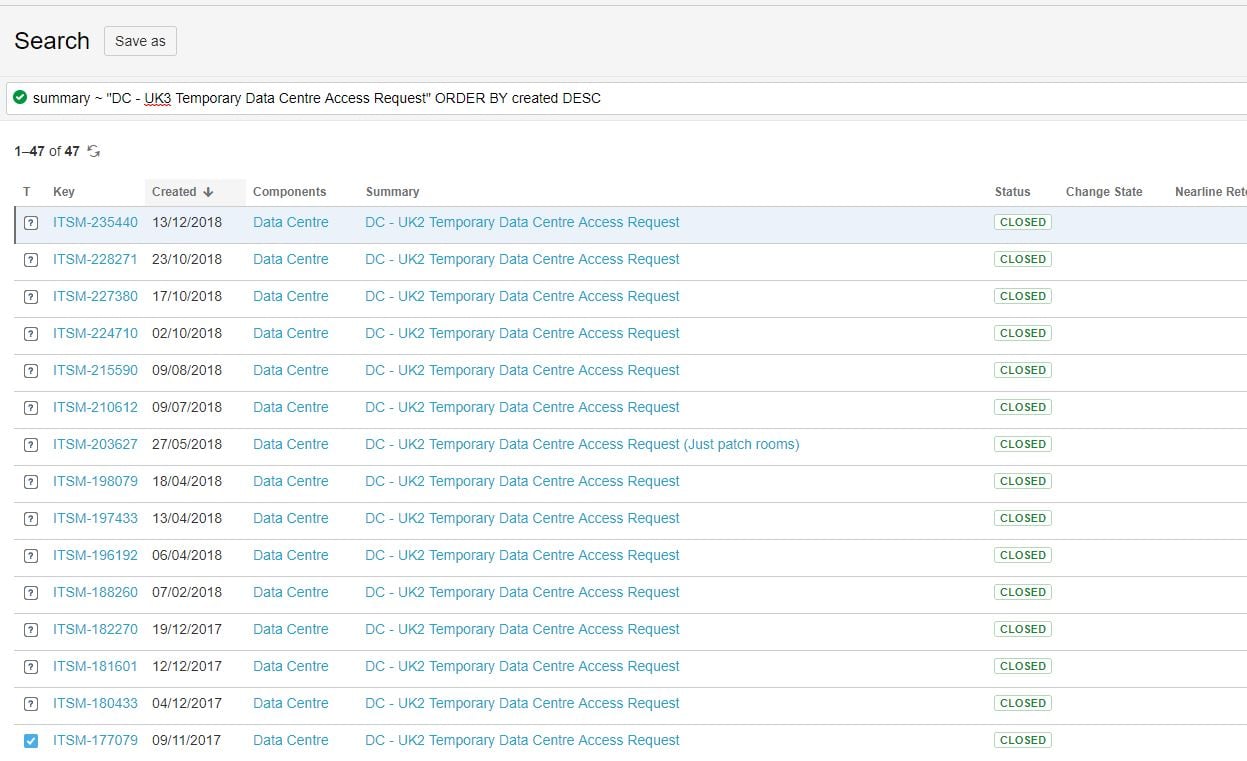Open issue ITSM-188260

tap(95, 592)
